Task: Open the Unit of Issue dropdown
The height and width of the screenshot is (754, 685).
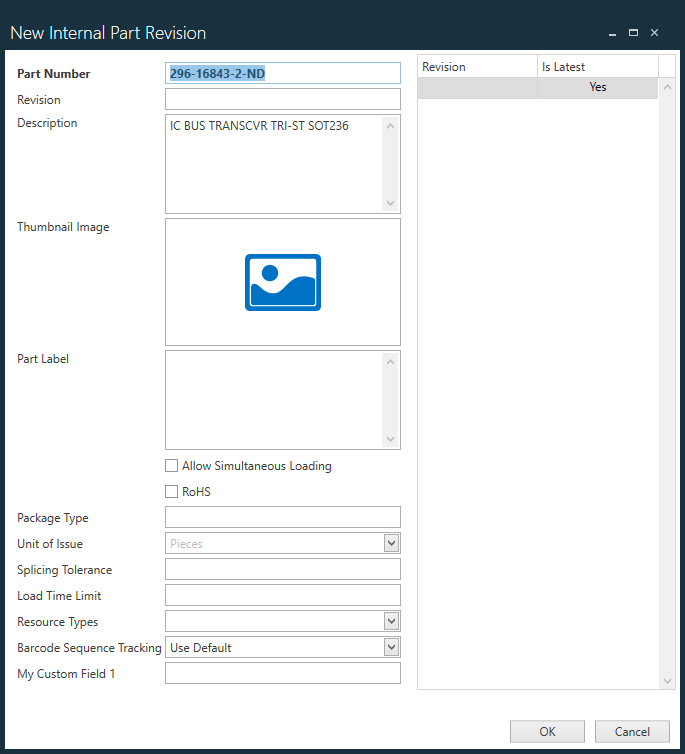Action: pos(391,543)
